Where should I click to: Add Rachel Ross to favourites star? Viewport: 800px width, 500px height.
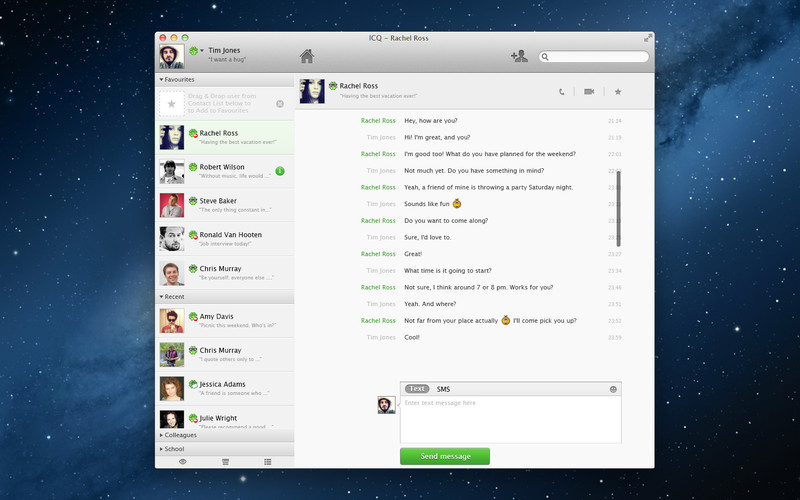[618, 92]
